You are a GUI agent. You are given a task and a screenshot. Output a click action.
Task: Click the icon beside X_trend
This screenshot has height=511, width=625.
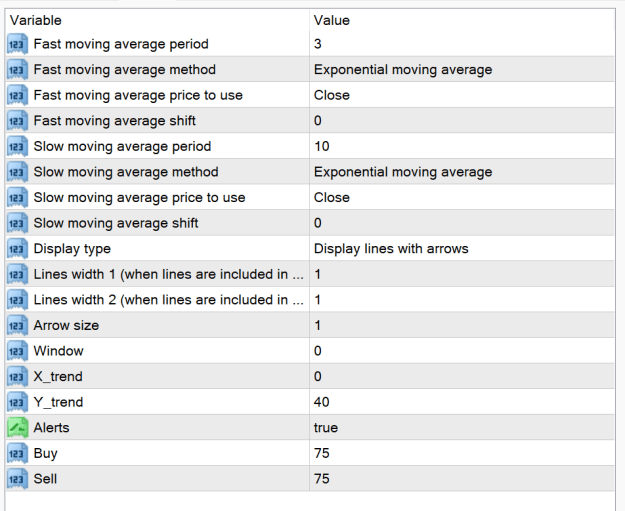pos(17,377)
